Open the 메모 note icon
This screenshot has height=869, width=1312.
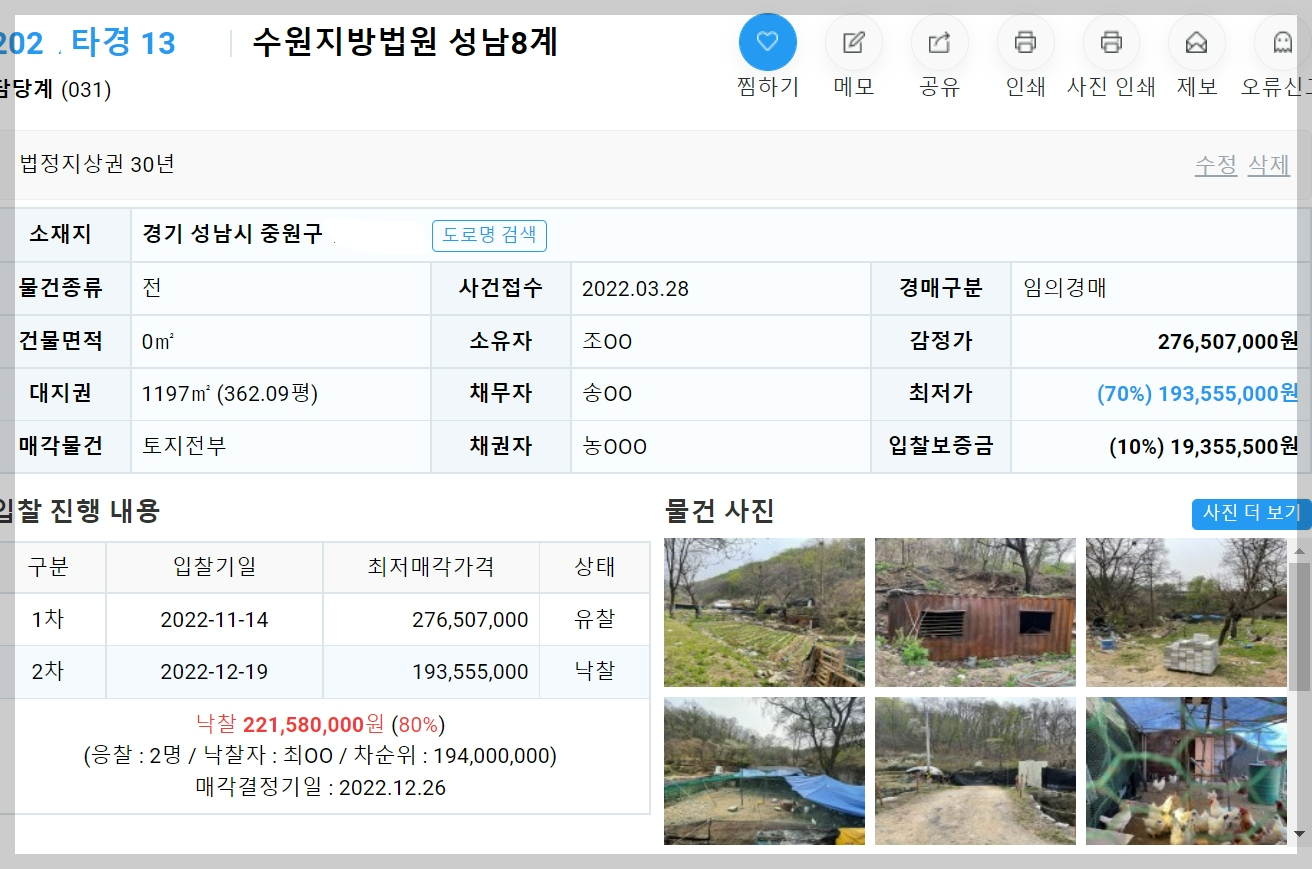coord(853,42)
